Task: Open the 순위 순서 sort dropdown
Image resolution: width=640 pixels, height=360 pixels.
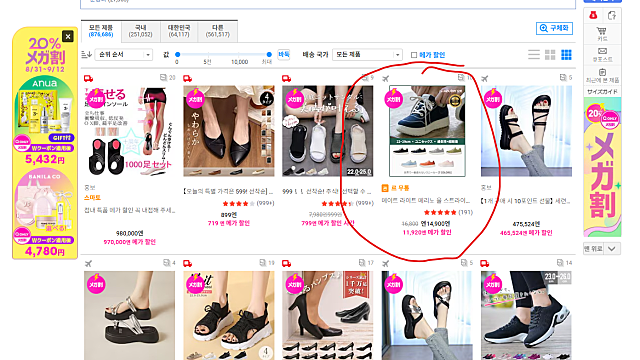Action: tap(124, 54)
